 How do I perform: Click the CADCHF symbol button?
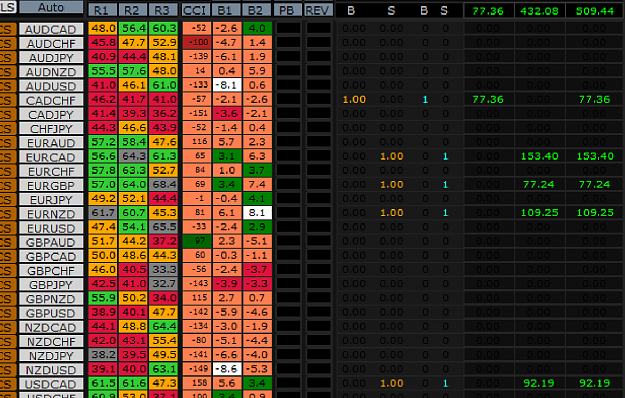point(51,100)
